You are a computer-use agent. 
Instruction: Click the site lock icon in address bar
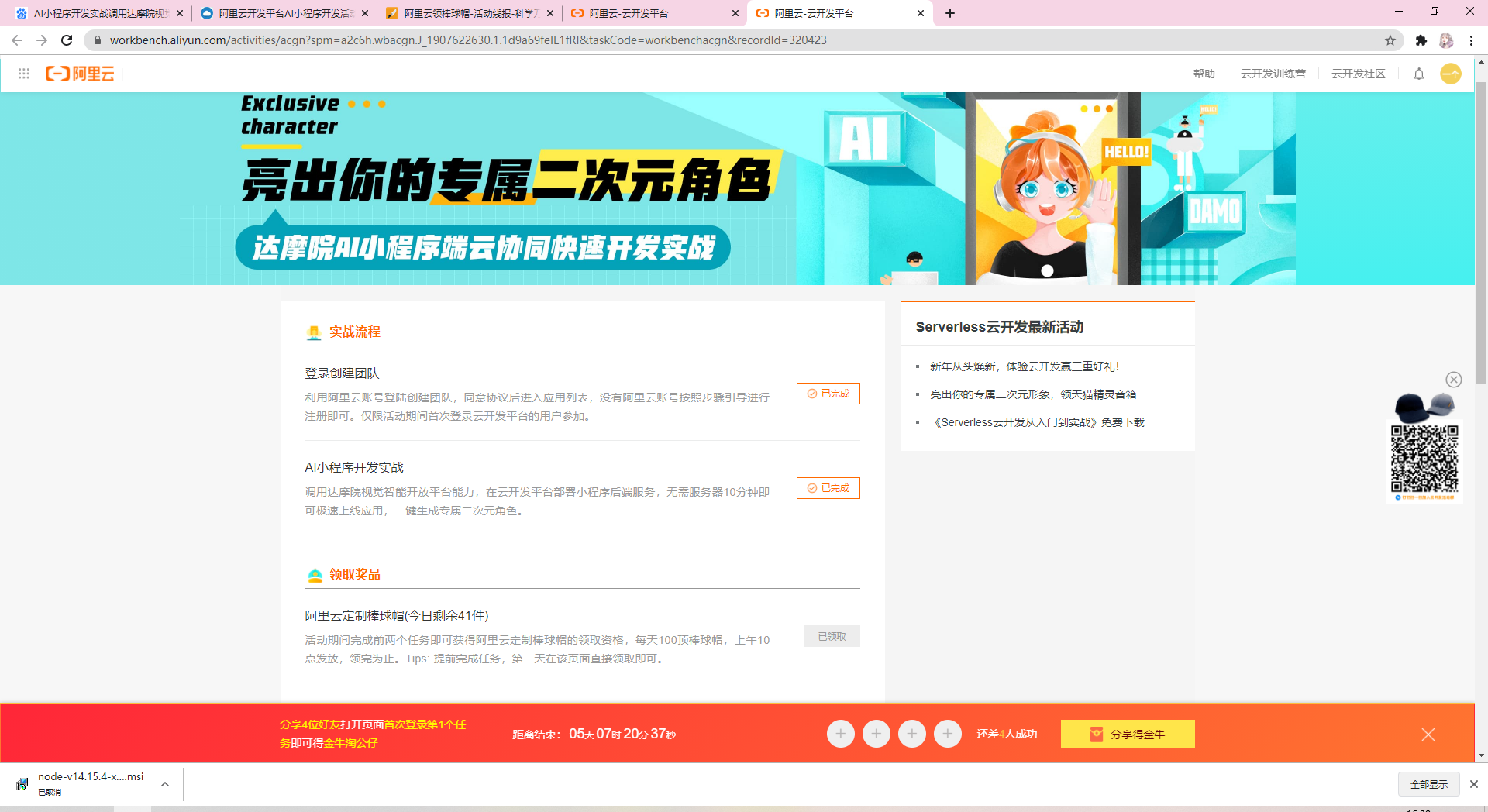pos(97,40)
